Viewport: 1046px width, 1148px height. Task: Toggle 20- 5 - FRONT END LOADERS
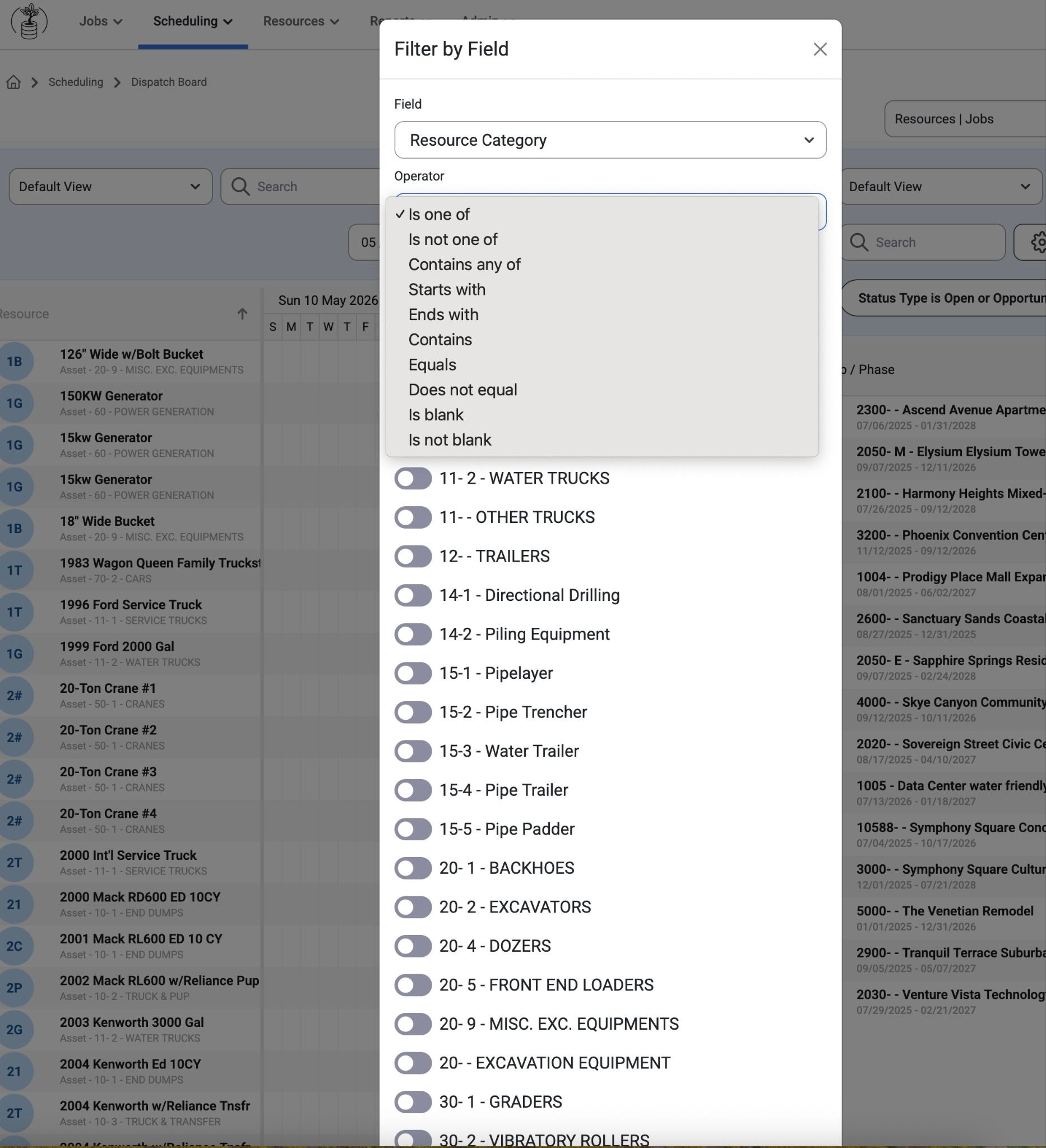pyautogui.click(x=413, y=985)
